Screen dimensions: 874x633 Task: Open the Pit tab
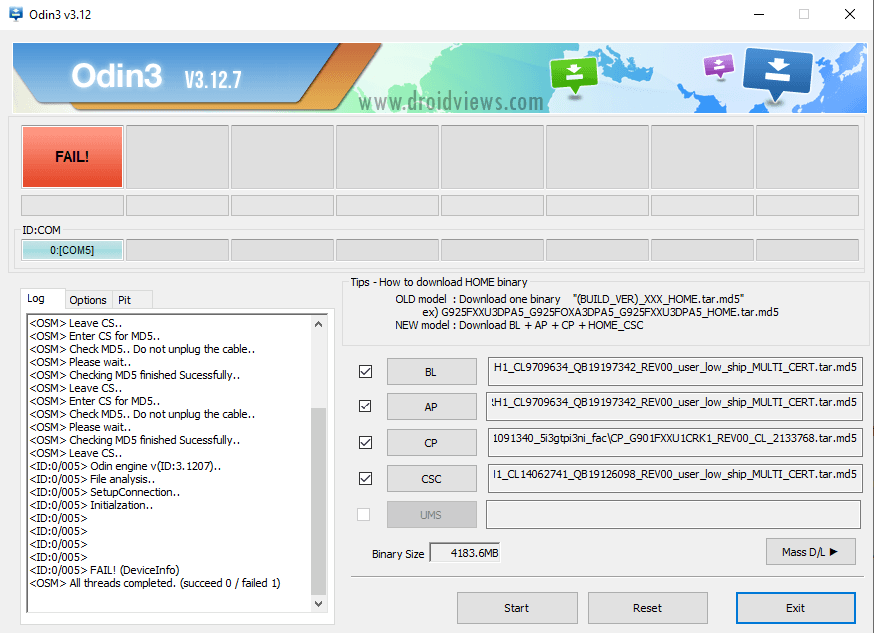(x=132, y=300)
